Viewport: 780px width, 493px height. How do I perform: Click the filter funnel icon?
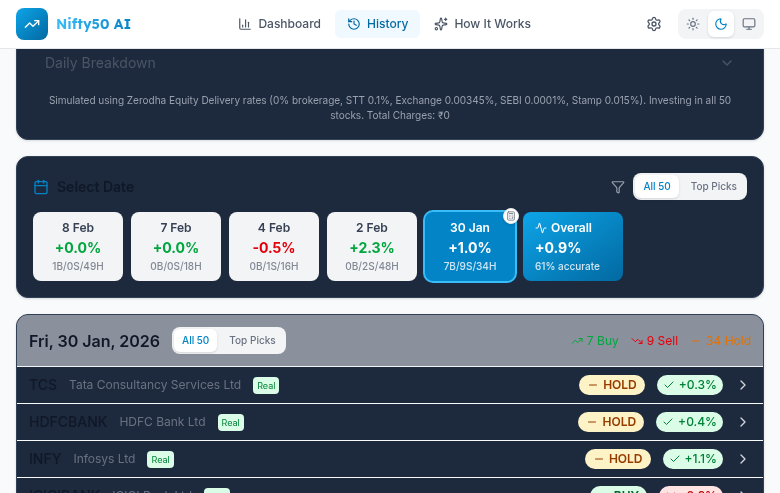[618, 187]
